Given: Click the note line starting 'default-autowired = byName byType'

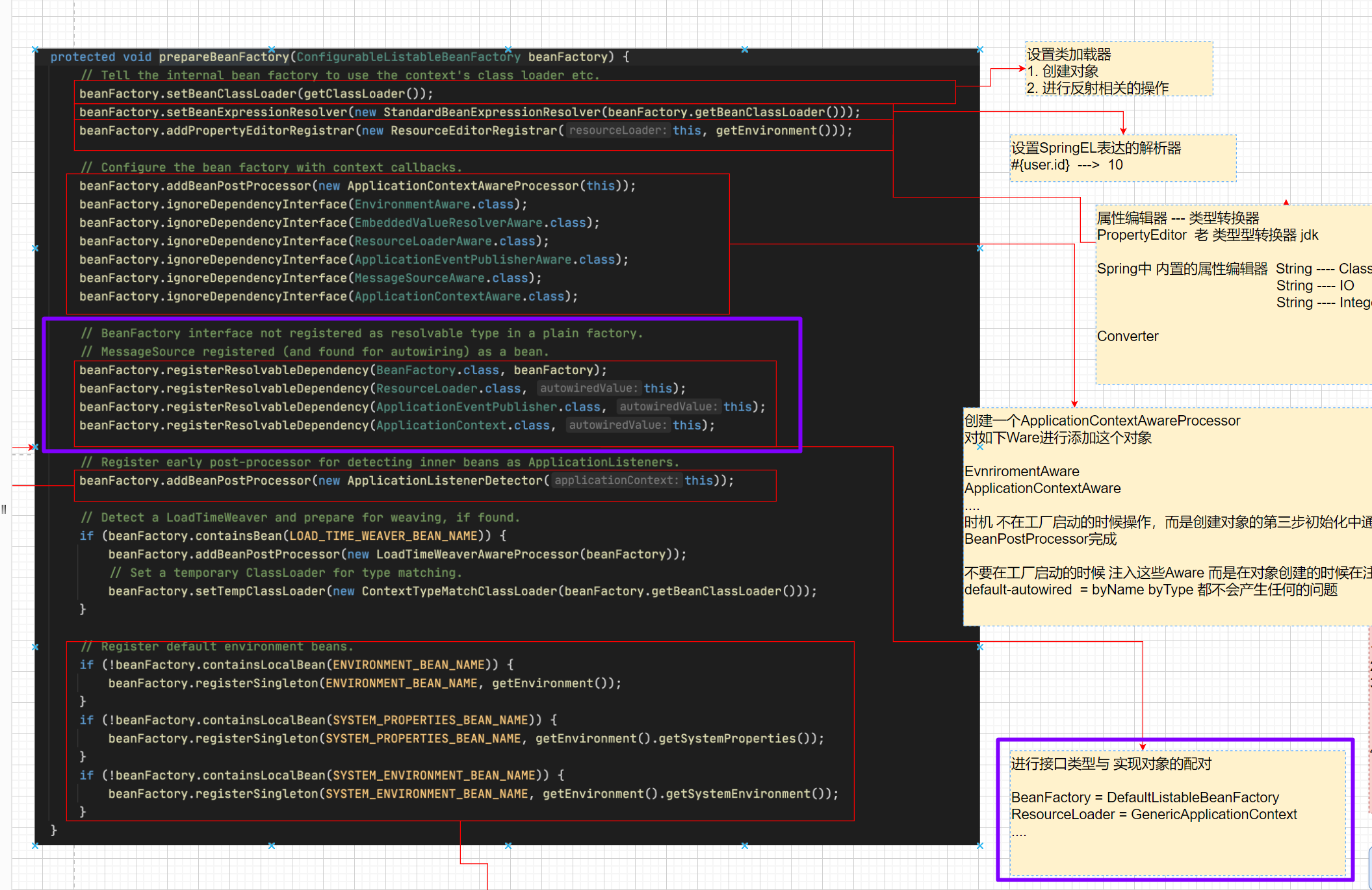Looking at the screenshot, I should pyautogui.click(x=1151, y=590).
